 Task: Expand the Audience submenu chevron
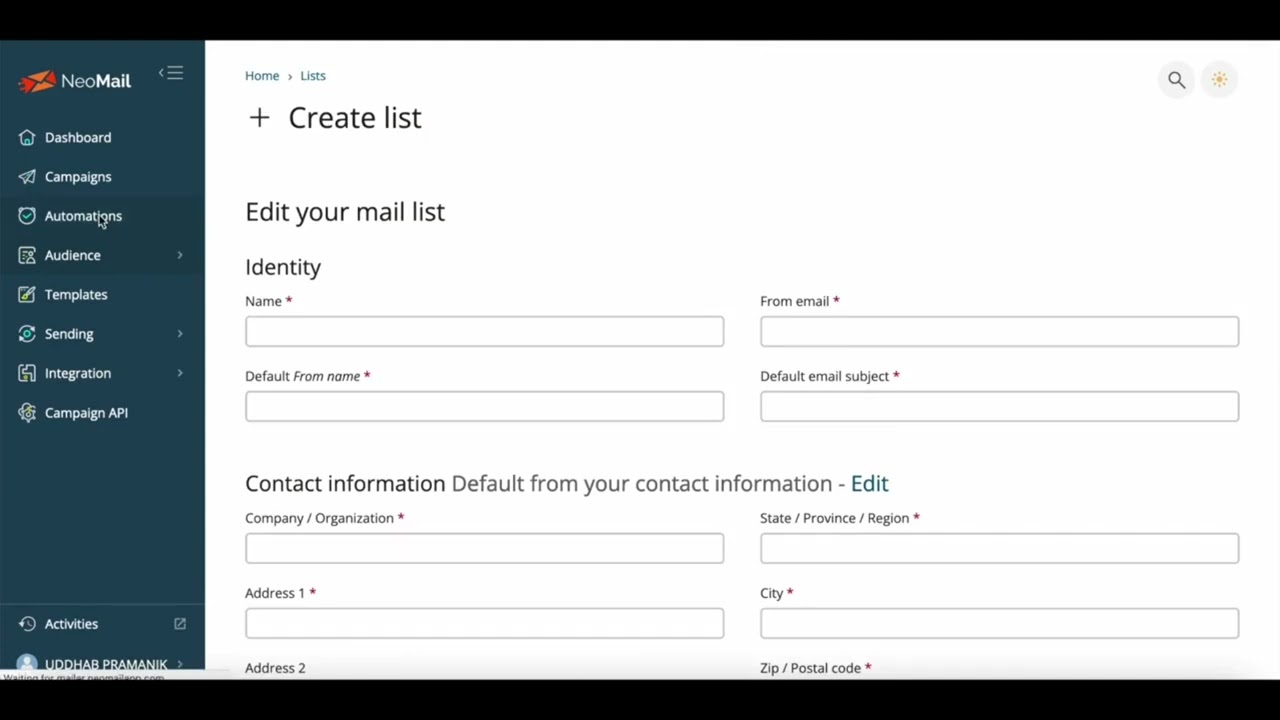pos(180,256)
